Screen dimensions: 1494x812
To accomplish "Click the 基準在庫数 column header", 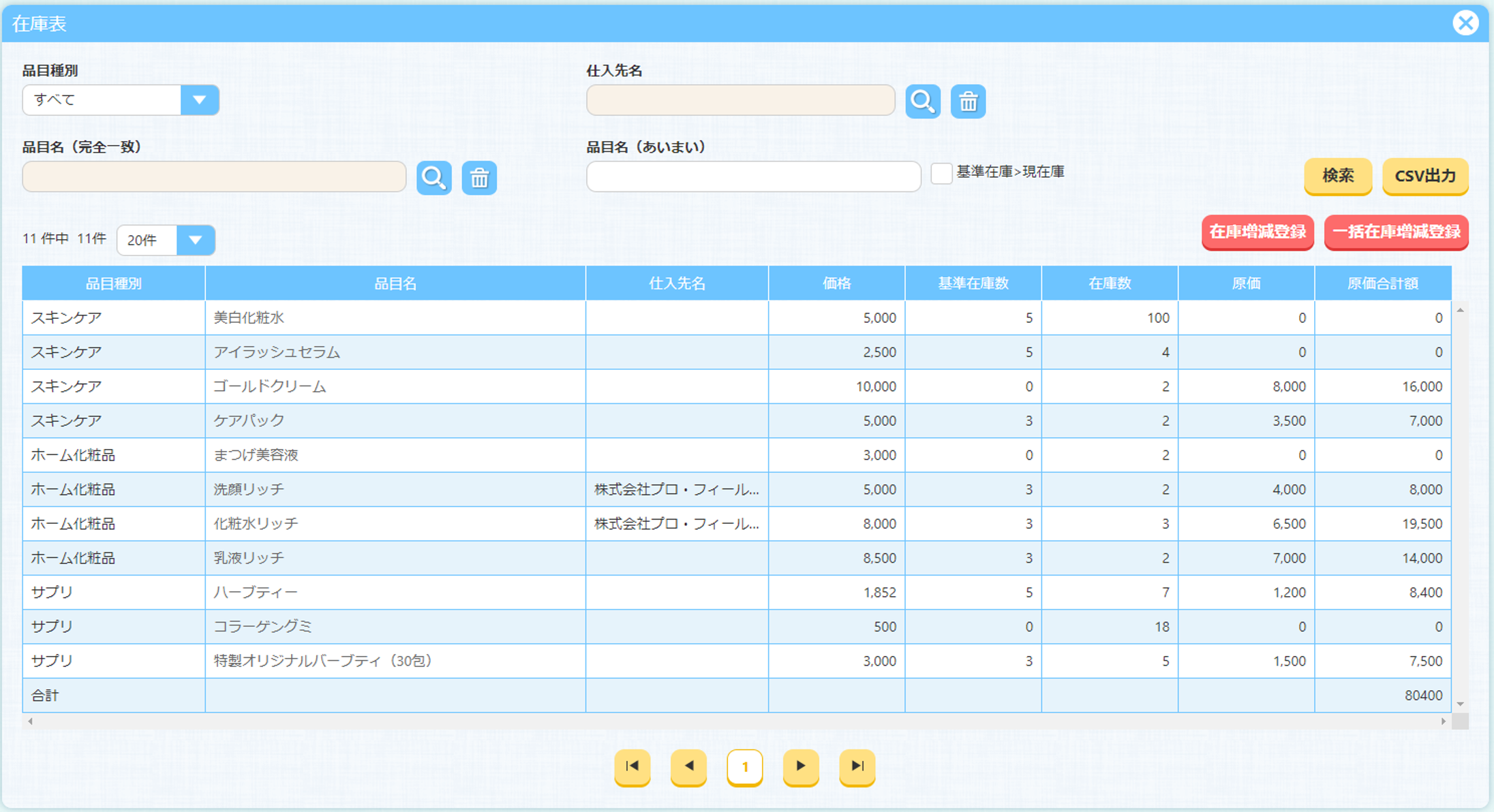I will 973,283.
